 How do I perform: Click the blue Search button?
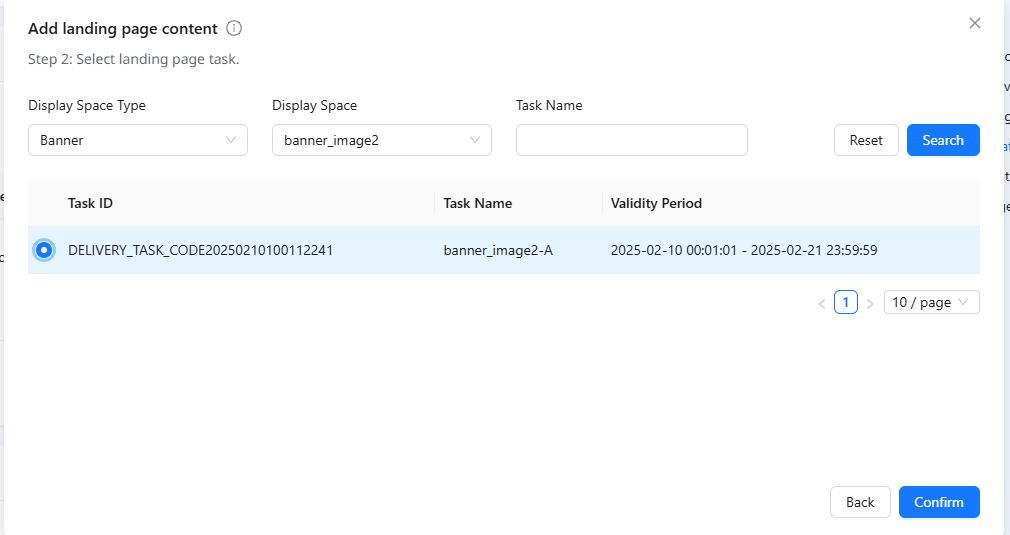942,140
